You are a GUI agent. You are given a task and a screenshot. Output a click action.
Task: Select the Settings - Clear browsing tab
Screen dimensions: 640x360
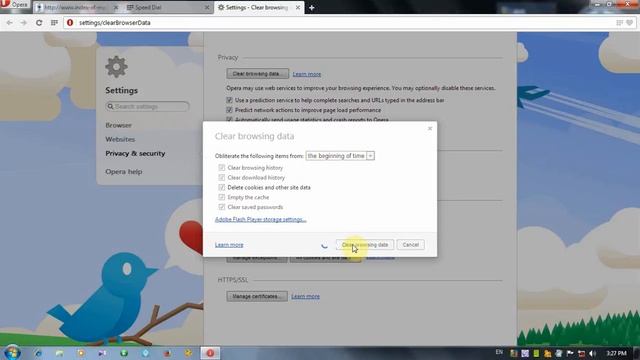tap(259, 7)
